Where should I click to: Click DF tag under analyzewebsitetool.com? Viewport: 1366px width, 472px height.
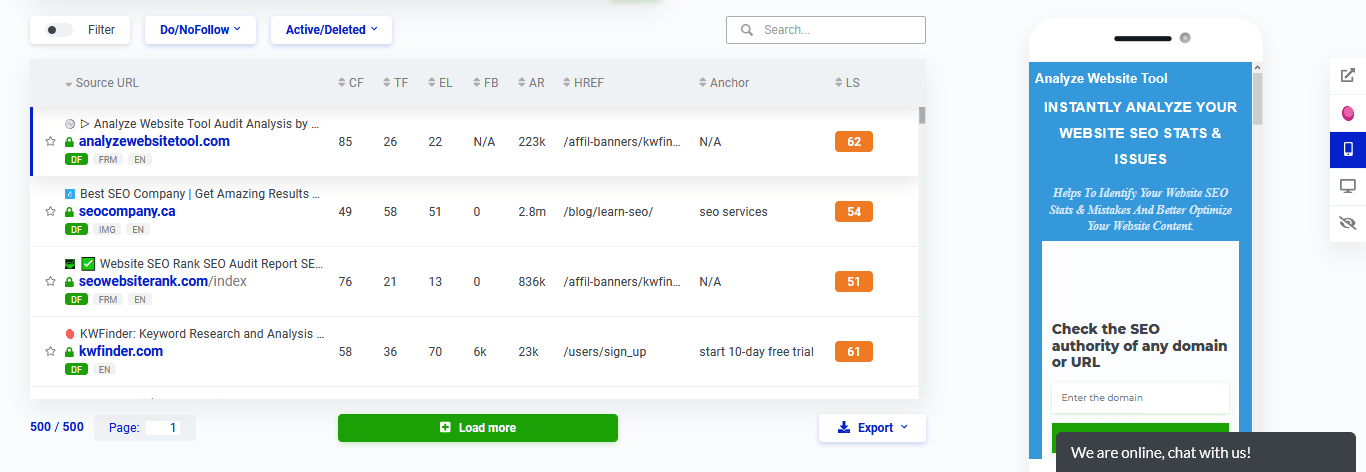[x=76, y=159]
